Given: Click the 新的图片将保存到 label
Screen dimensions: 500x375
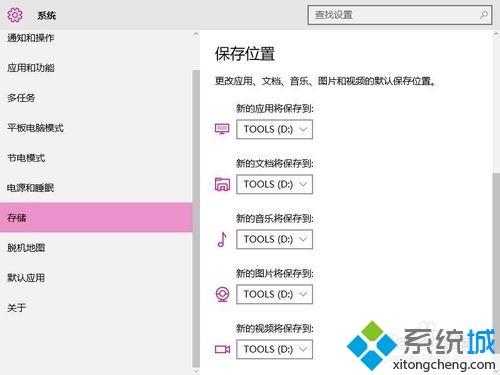Looking at the screenshot, I should coord(275,273).
